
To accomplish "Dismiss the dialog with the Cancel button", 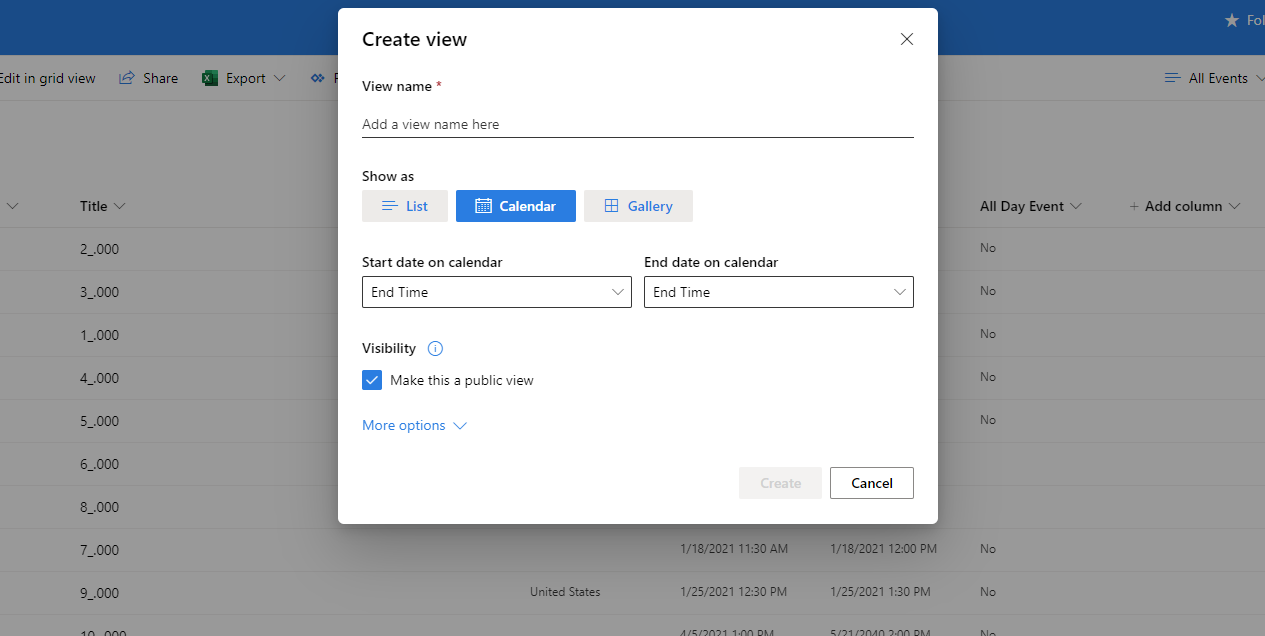I will coord(871,483).
